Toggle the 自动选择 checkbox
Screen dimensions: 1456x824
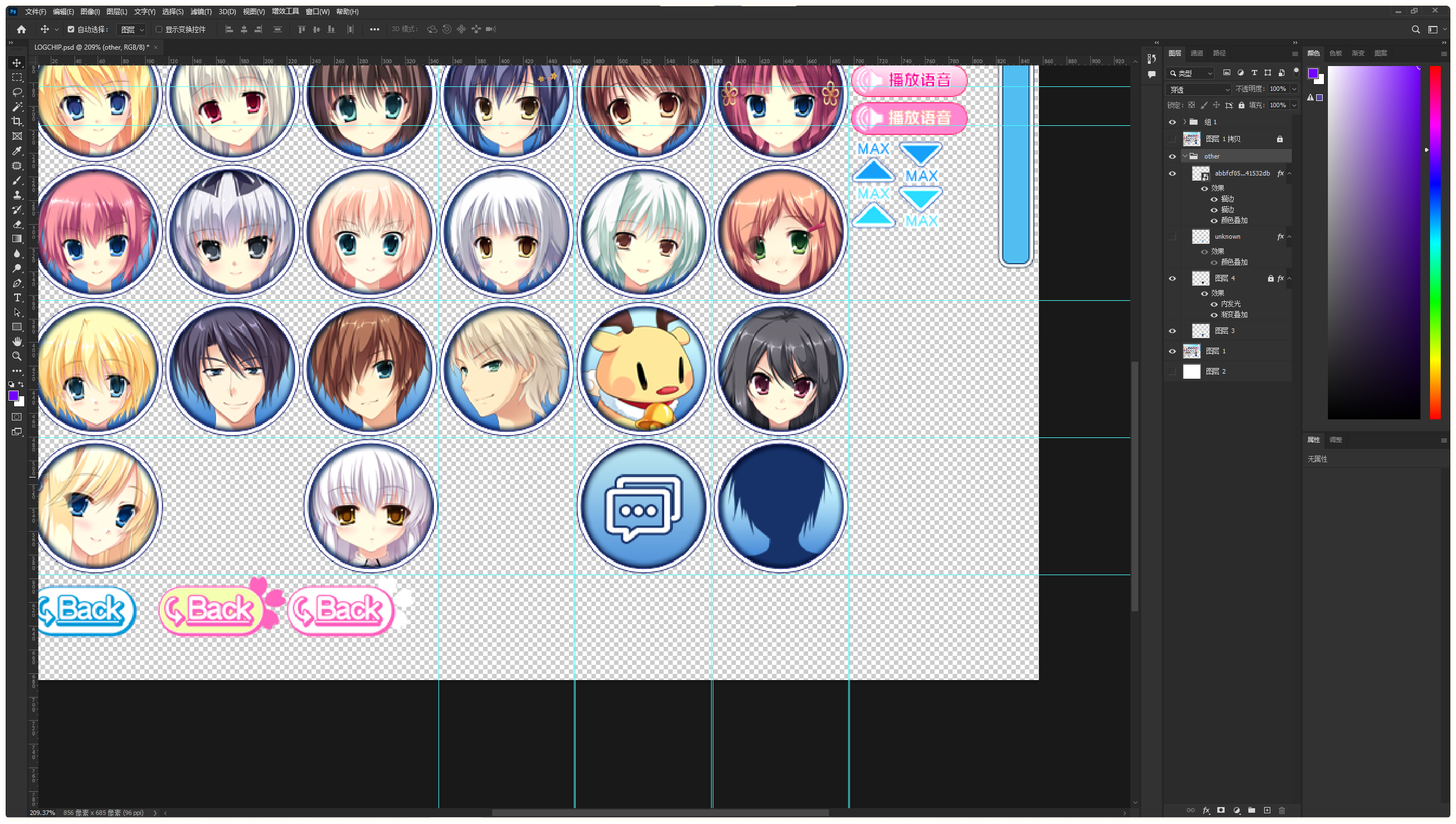[71, 29]
